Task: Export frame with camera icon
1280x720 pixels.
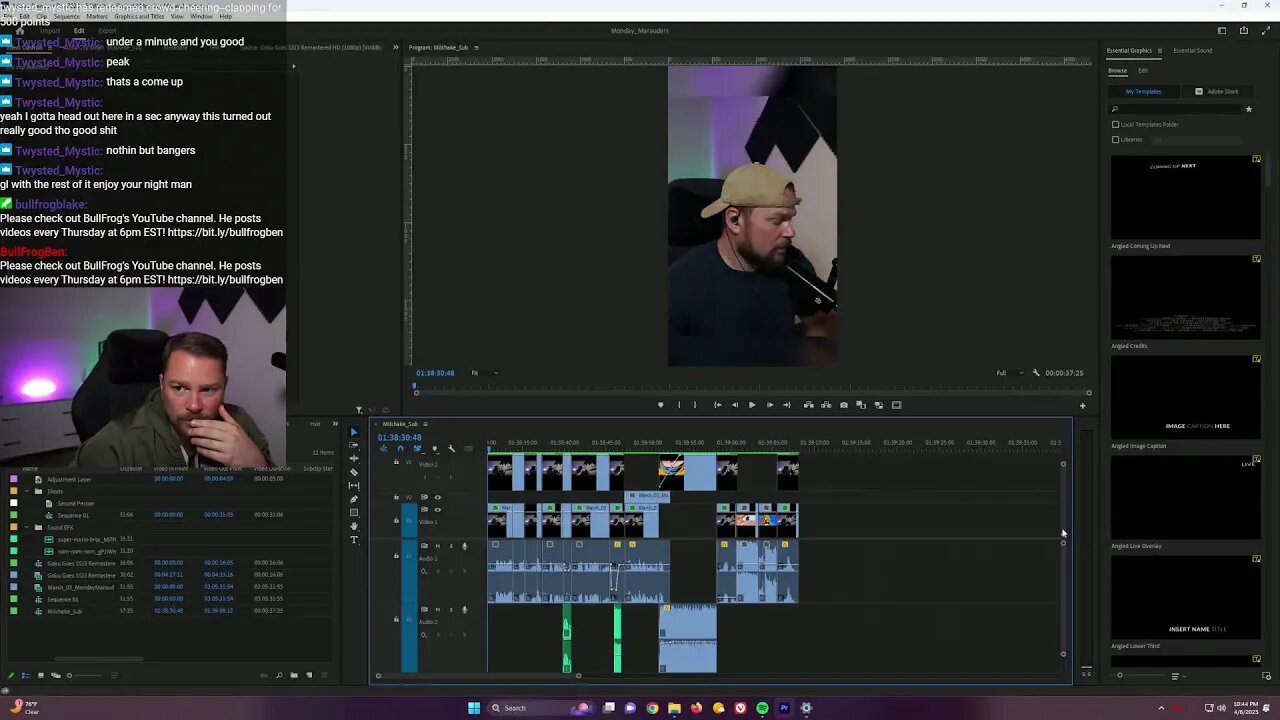Action: (x=844, y=405)
